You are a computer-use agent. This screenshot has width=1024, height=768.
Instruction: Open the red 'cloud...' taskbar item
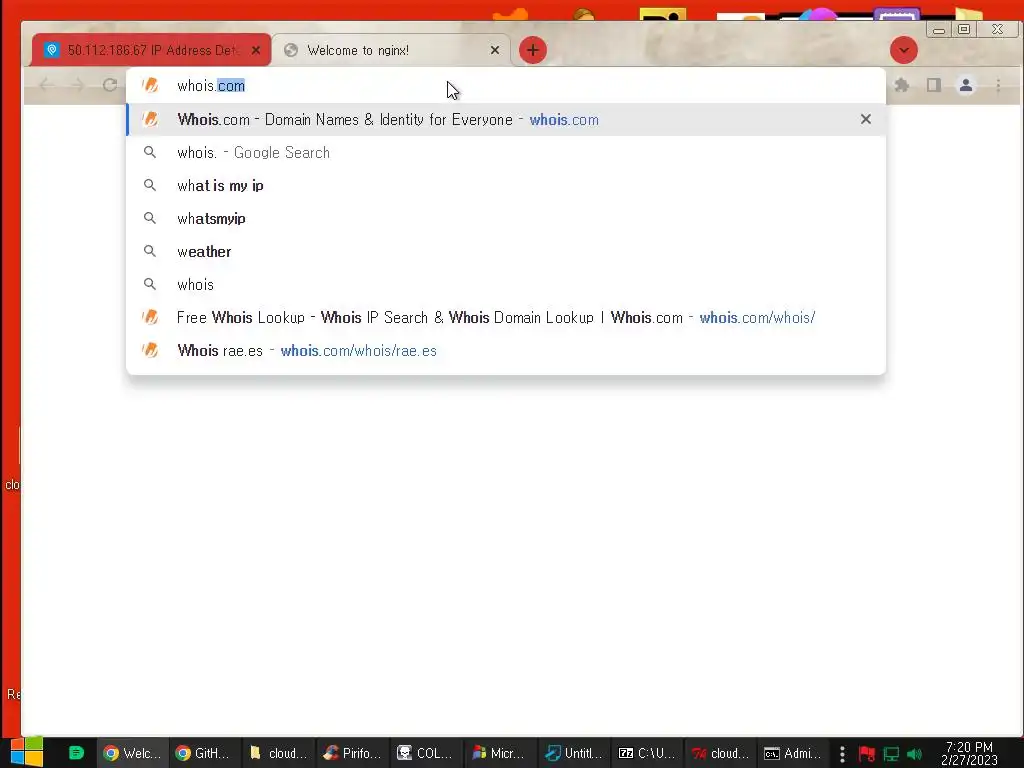[722, 753]
